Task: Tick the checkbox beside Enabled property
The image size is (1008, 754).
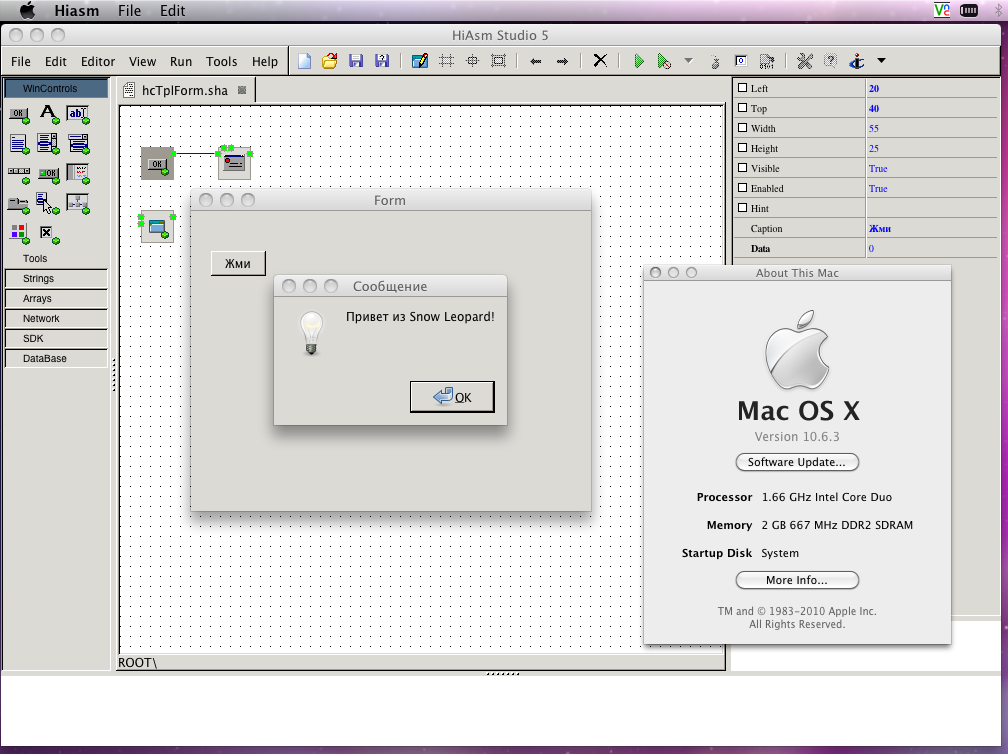Action: click(x=742, y=188)
